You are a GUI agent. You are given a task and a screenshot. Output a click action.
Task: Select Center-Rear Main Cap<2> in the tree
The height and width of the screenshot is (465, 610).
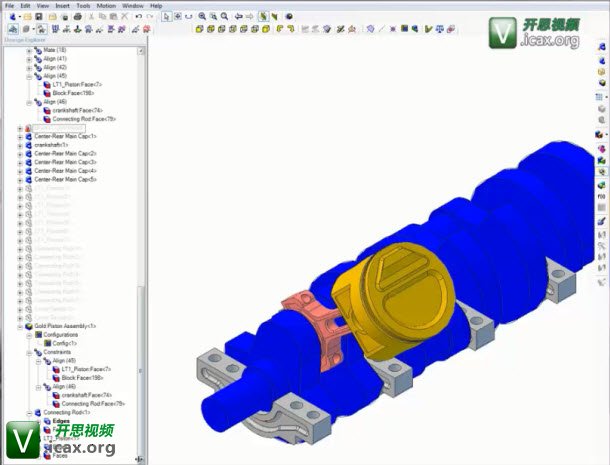(x=65, y=153)
